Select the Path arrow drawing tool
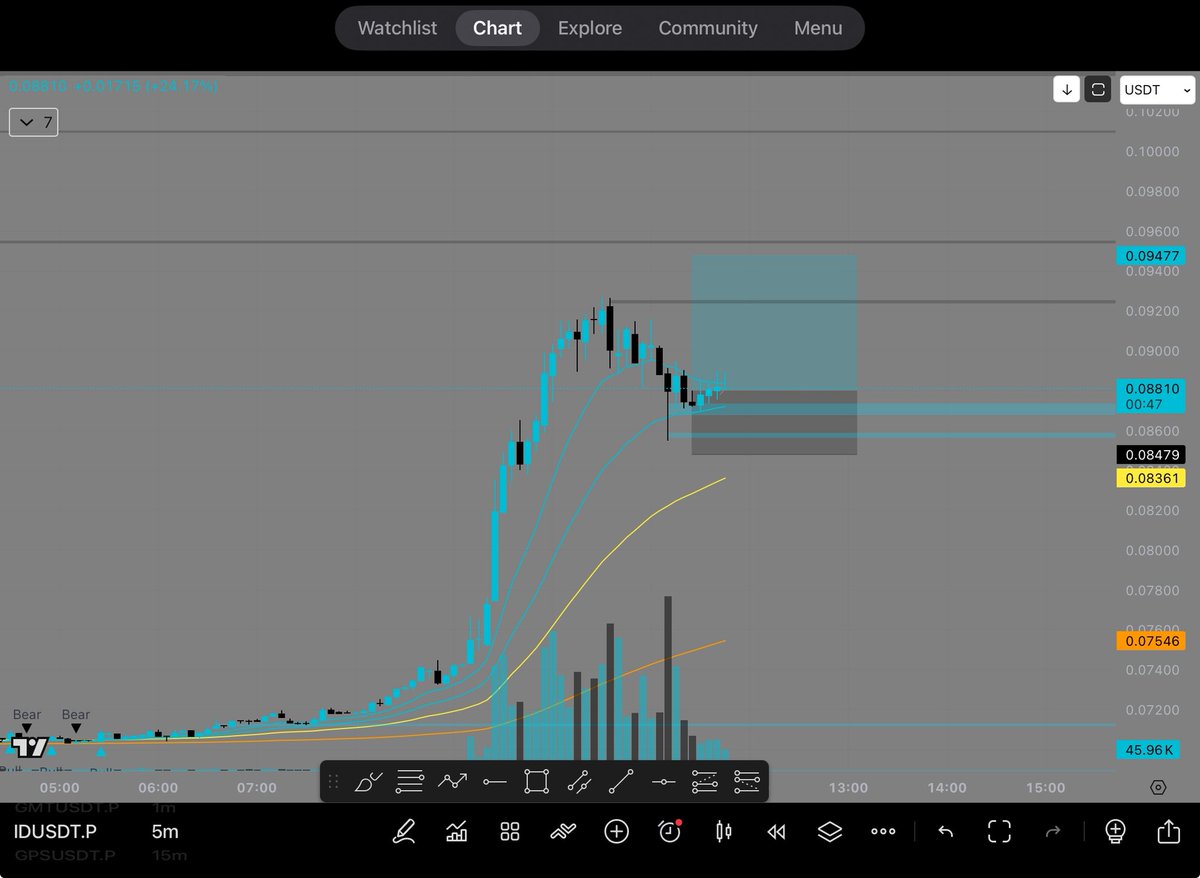Screen dimensions: 1200x878 452,781
